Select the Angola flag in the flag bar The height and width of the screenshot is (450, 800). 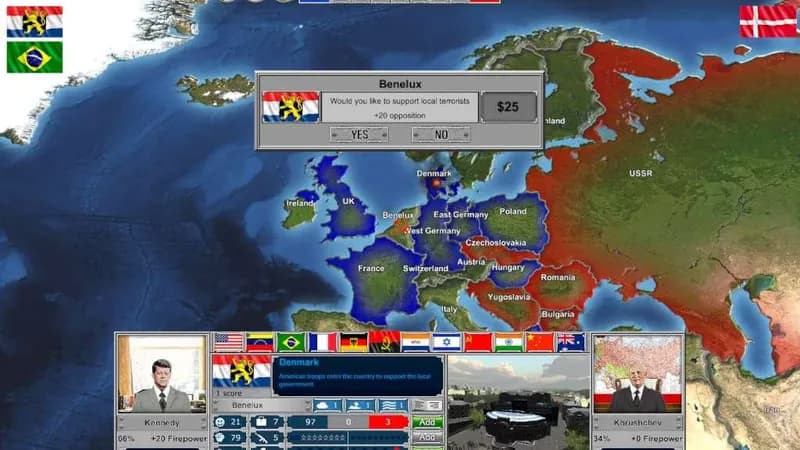tap(385, 342)
